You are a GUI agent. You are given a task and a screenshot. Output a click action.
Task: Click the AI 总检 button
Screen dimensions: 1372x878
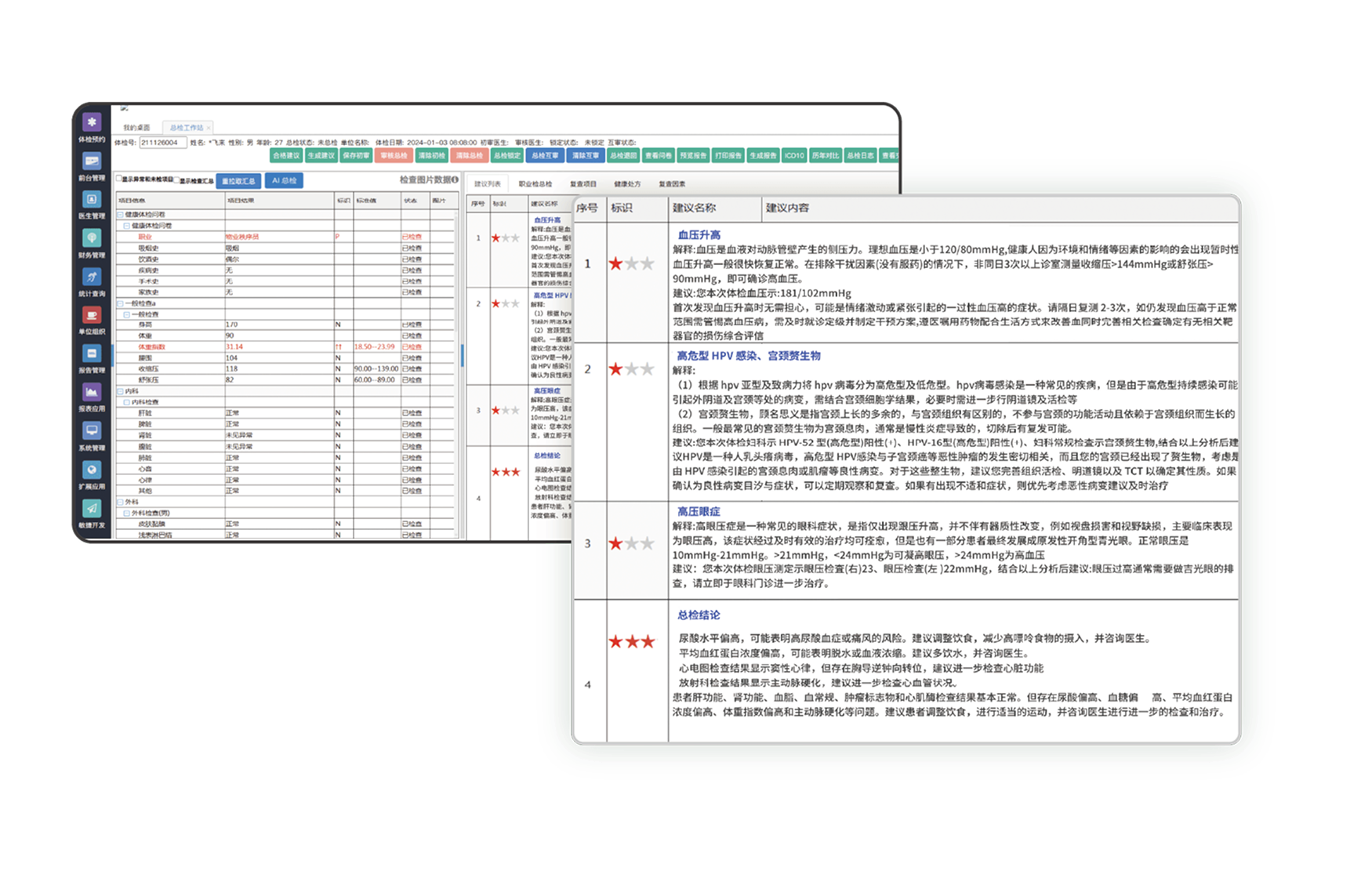pyautogui.click(x=284, y=180)
